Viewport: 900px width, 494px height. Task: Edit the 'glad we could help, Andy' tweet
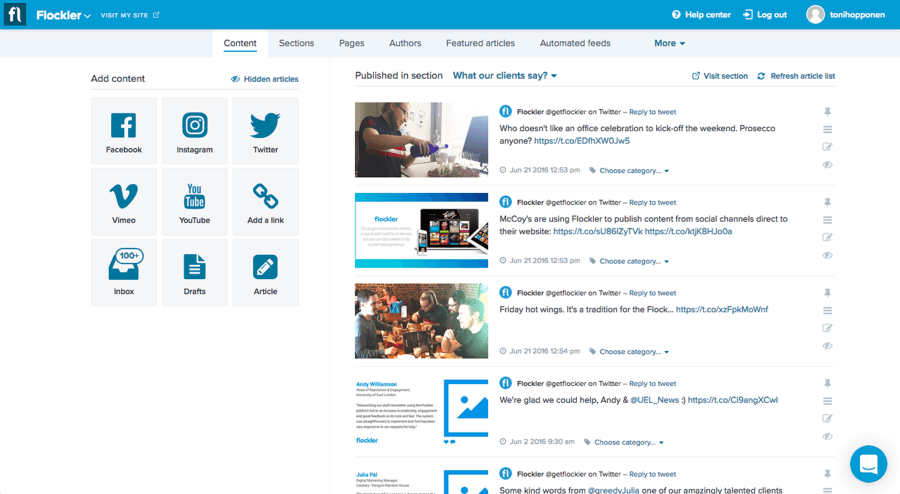(827, 418)
